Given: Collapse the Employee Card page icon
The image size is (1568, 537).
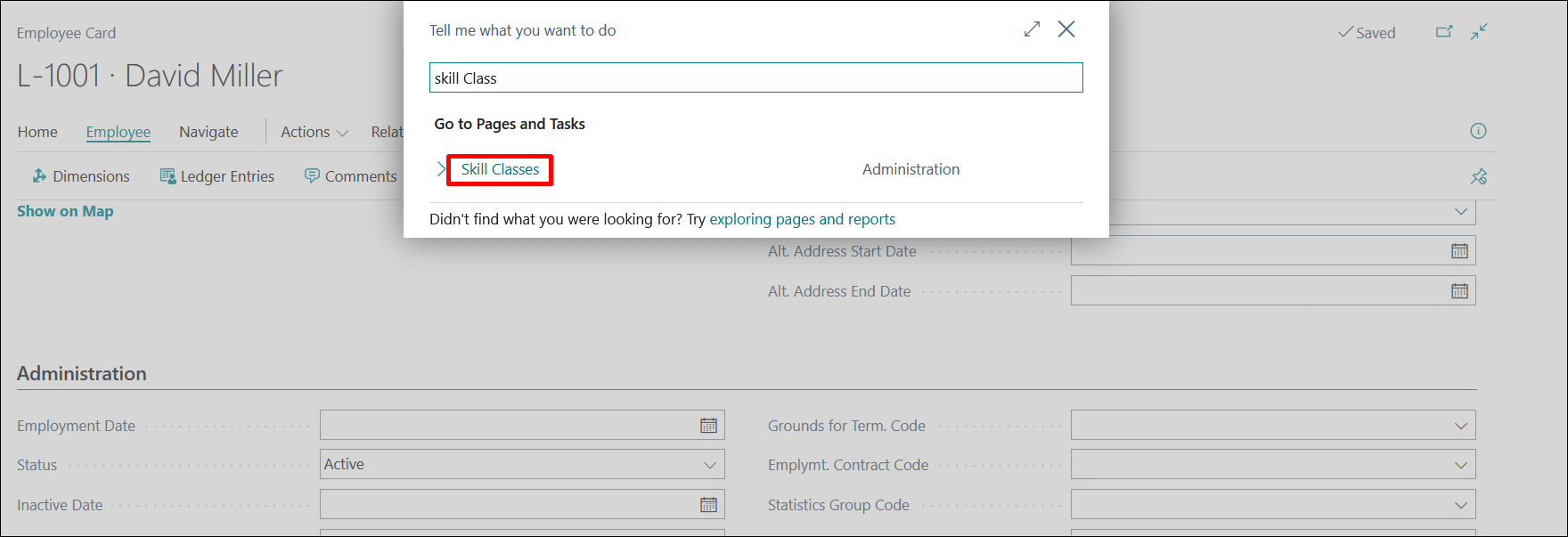Looking at the screenshot, I should point(1479,32).
